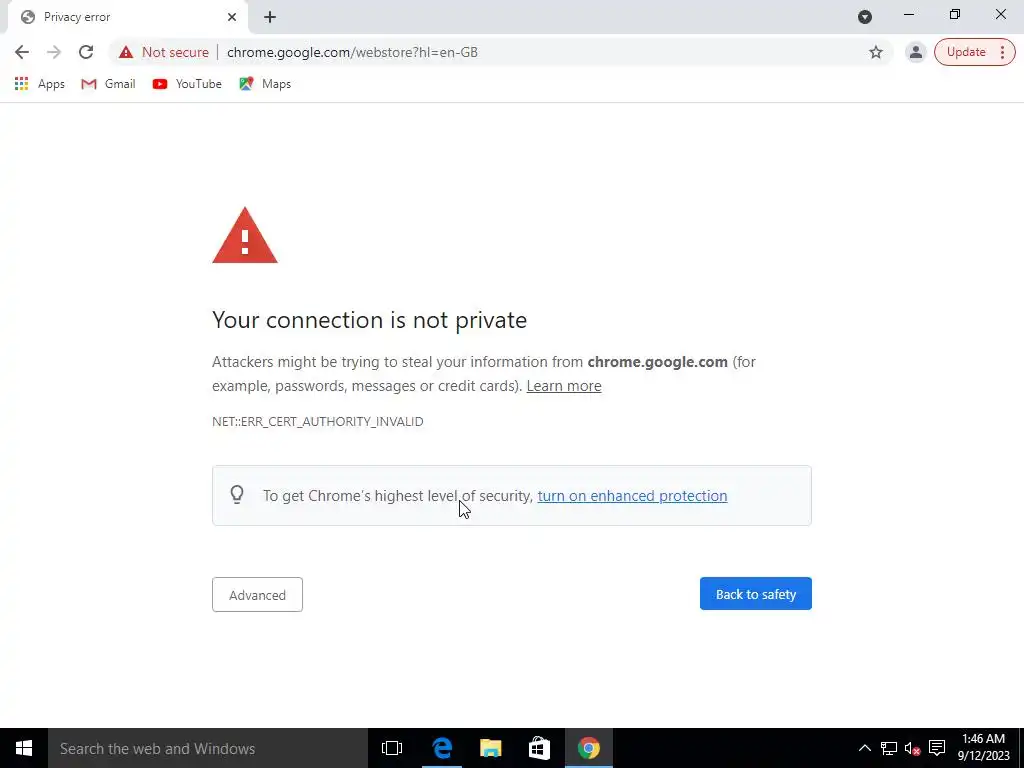Bookmark this page with the star icon
Image resolution: width=1024 pixels, height=768 pixels.
(876, 52)
